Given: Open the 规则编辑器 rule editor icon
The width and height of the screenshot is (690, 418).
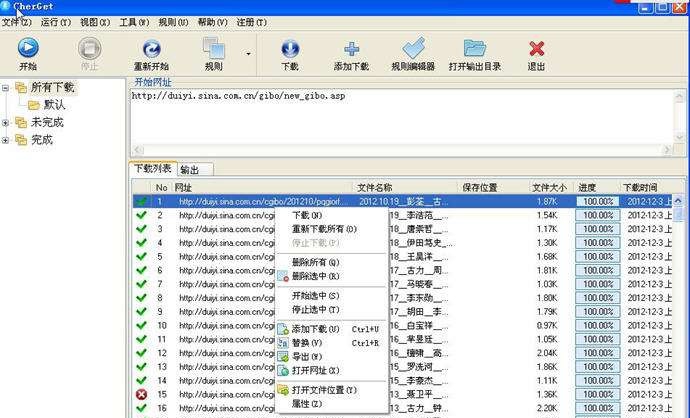Looking at the screenshot, I should (413, 48).
